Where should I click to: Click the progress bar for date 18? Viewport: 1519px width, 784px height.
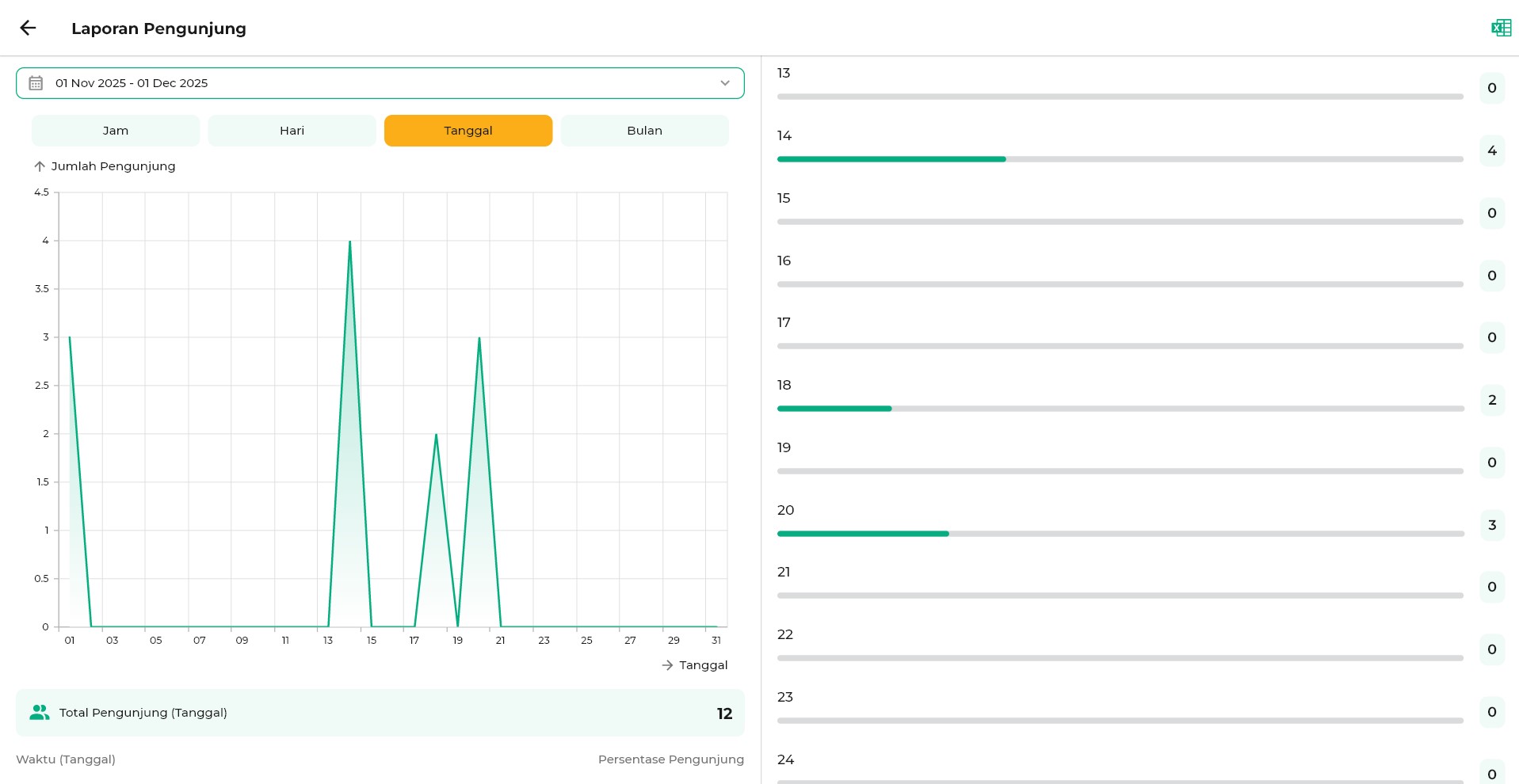pyautogui.click(x=1120, y=409)
